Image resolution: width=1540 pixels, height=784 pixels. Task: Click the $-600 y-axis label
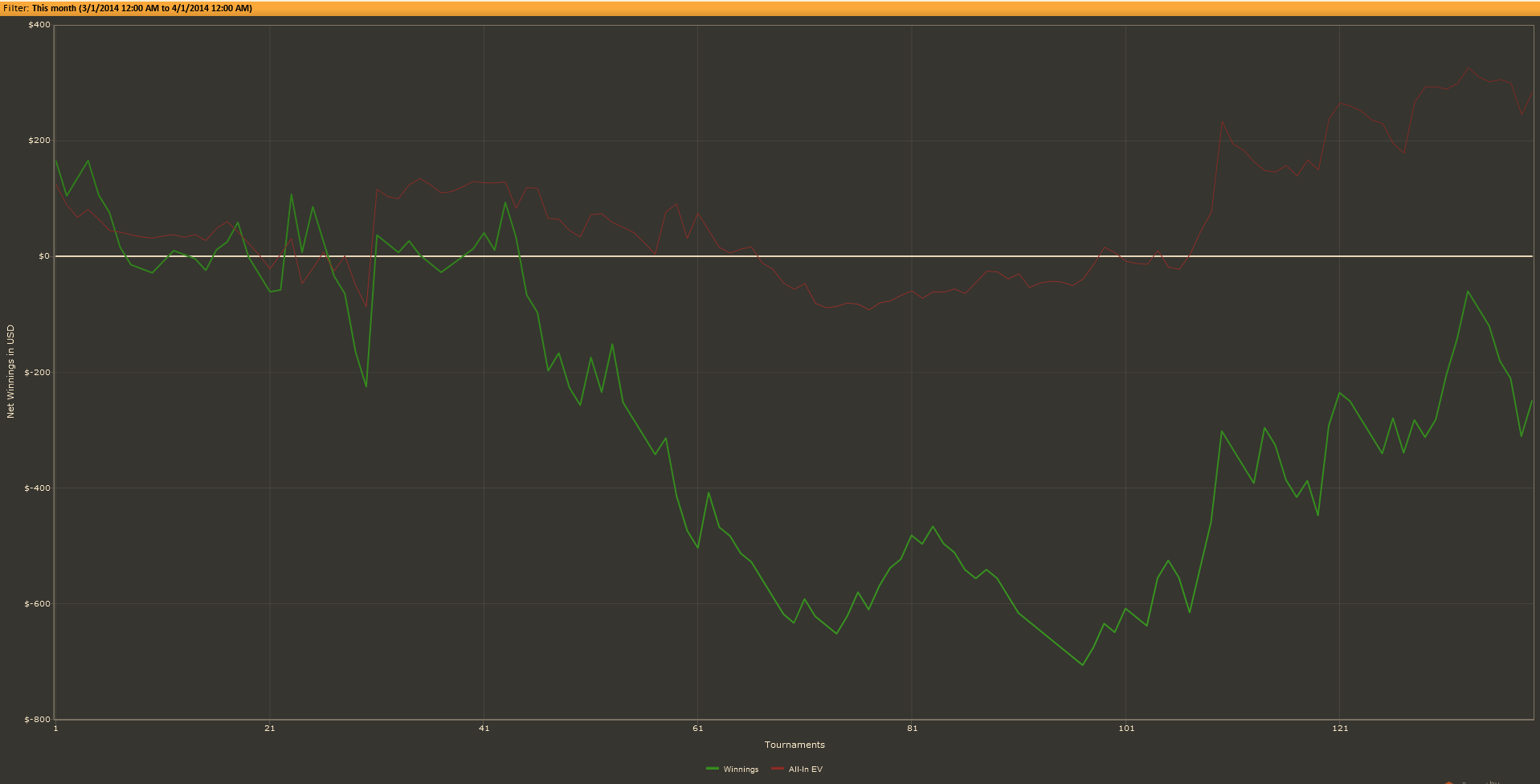(x=38, y=604)
